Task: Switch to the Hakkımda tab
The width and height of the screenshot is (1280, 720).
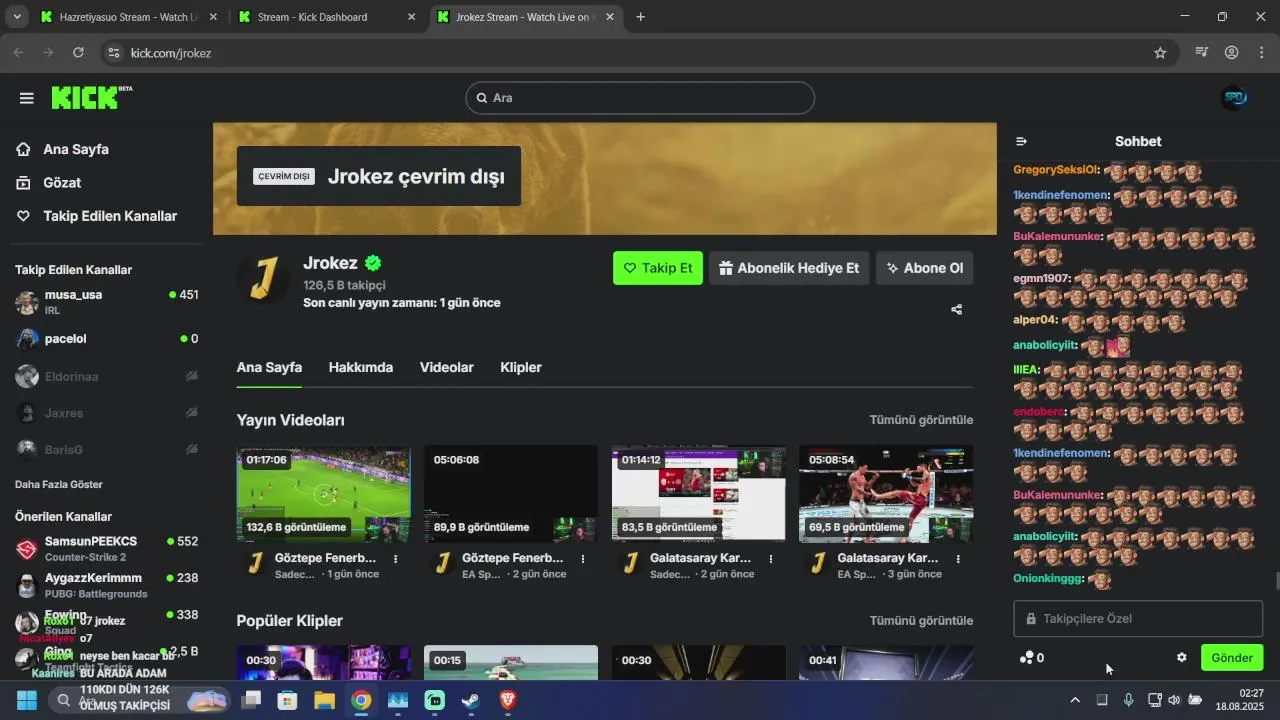Action: (x=361, y=367)
